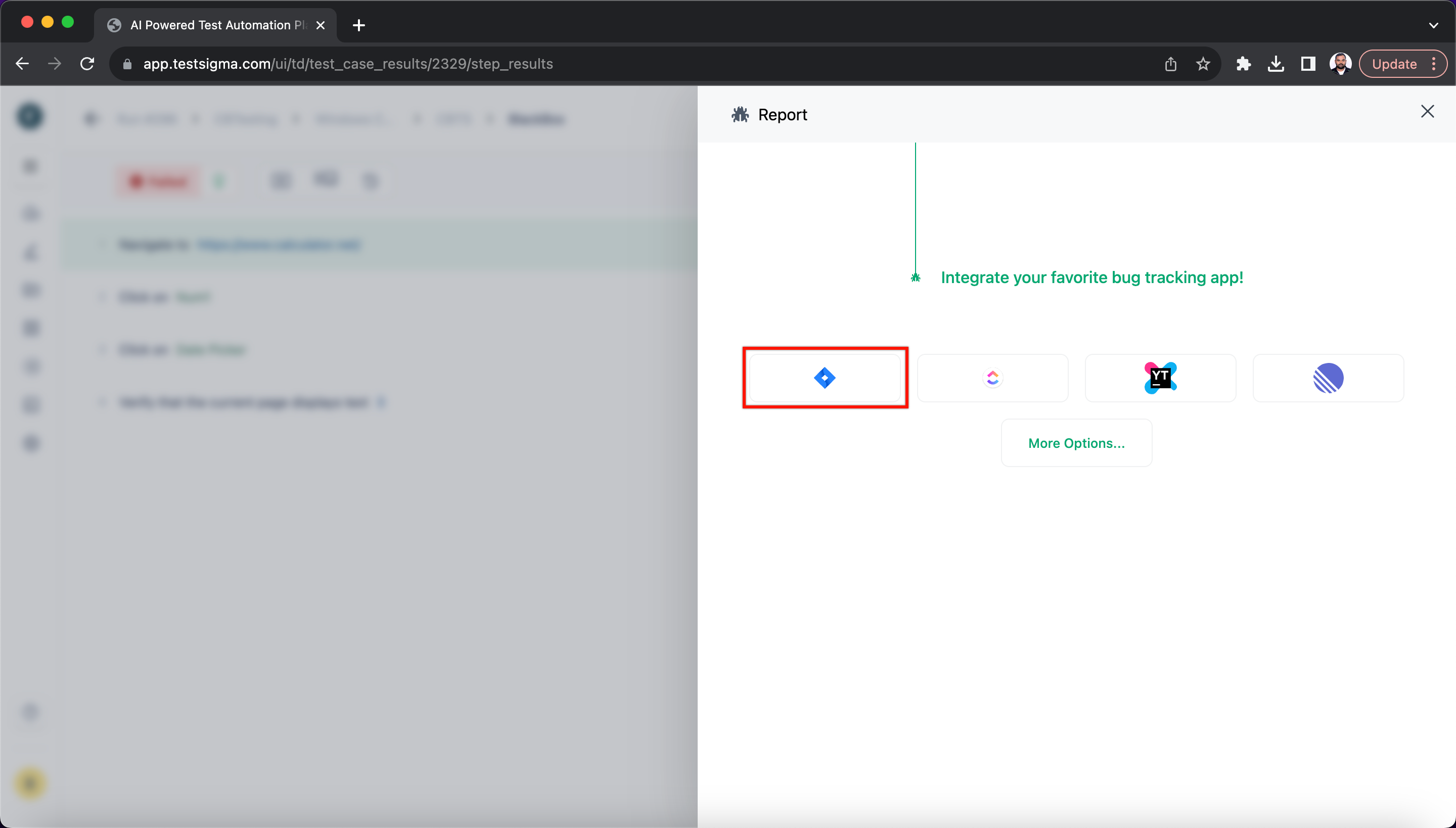The image size is (1456, 828).
Task: Choose the Jira integration card
Action: [x=825, y=378]
